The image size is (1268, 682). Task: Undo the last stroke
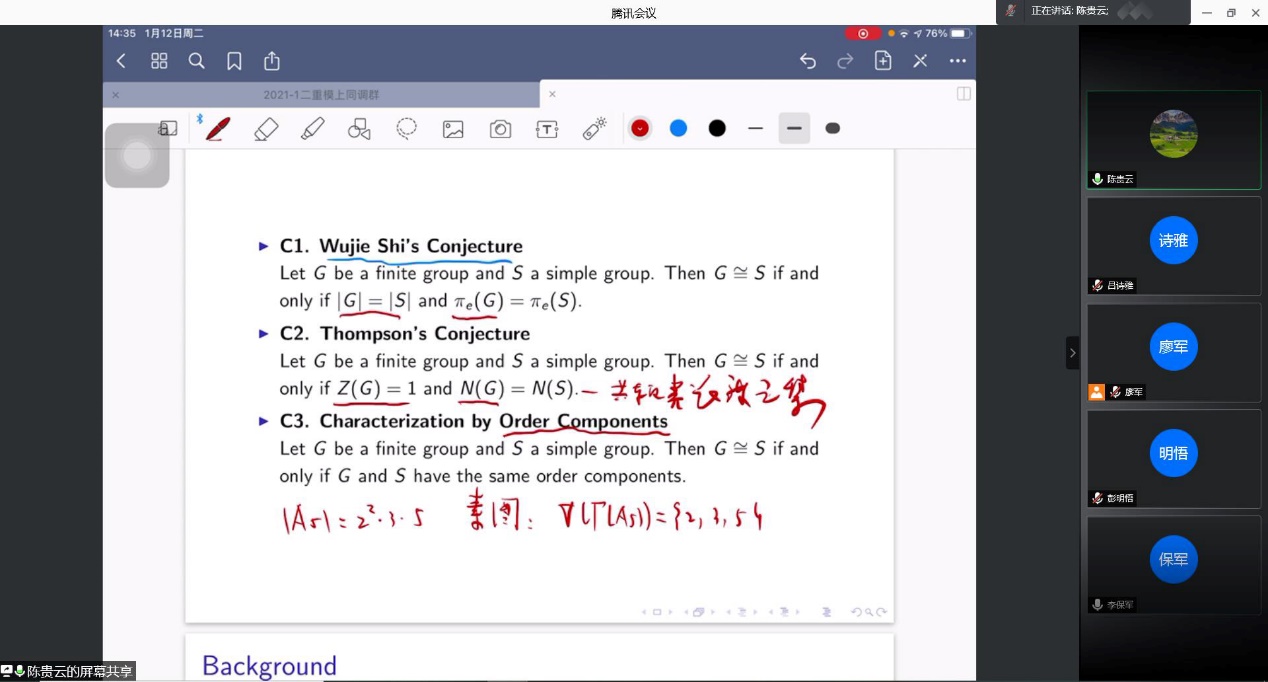pyautogui.click(x=808, y=61)
